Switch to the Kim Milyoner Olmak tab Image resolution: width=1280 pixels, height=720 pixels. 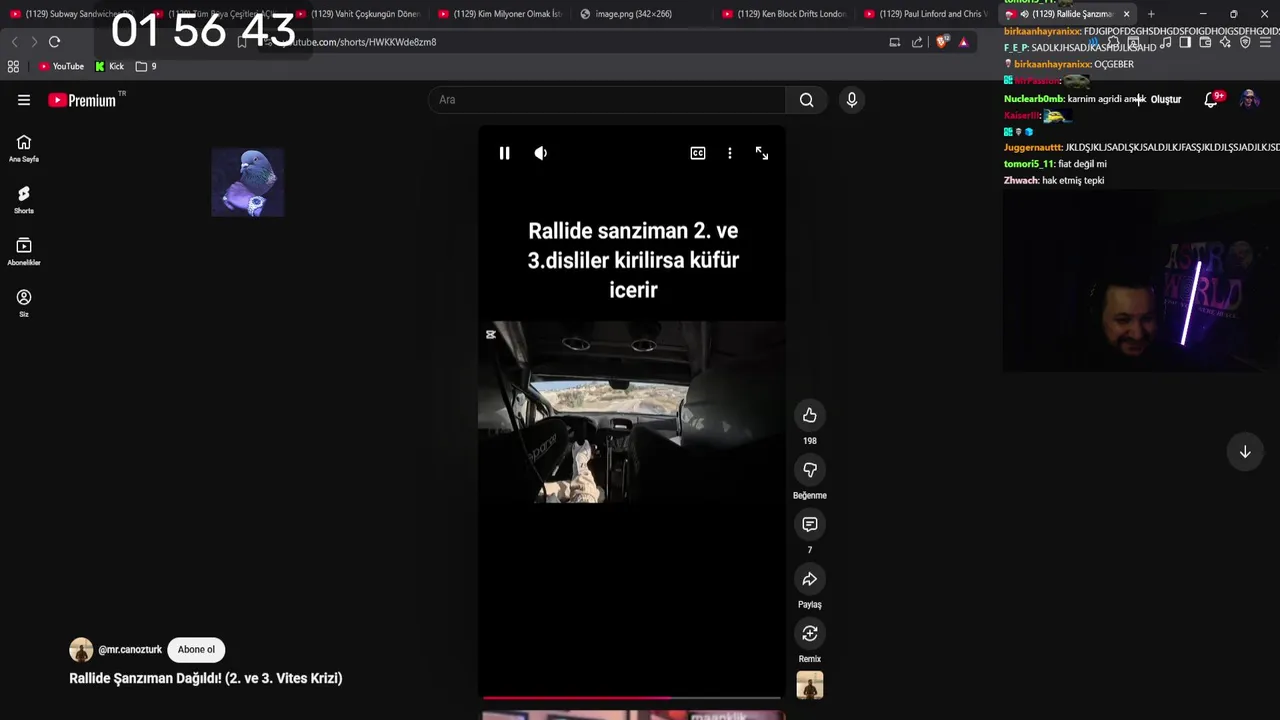tap(500, 14)
